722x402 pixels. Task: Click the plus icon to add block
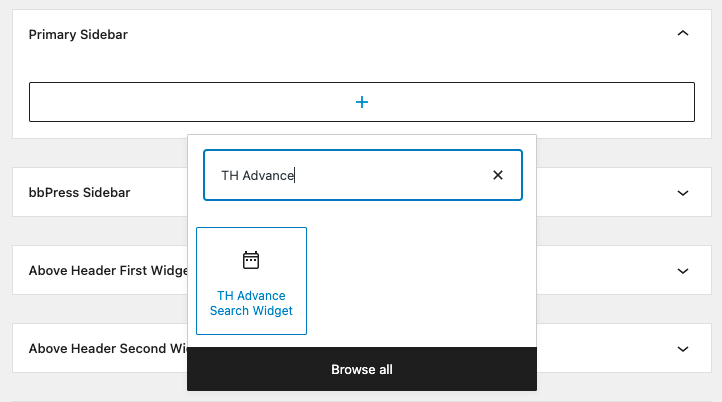362,102
